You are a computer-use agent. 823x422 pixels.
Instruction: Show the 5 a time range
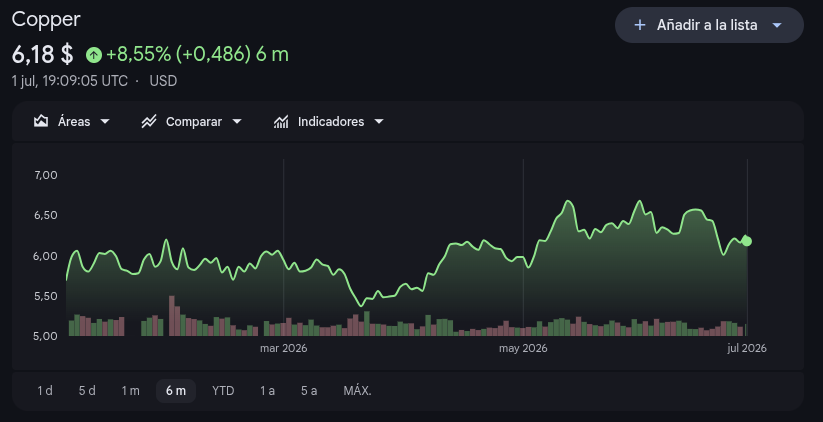pos(309,391)
